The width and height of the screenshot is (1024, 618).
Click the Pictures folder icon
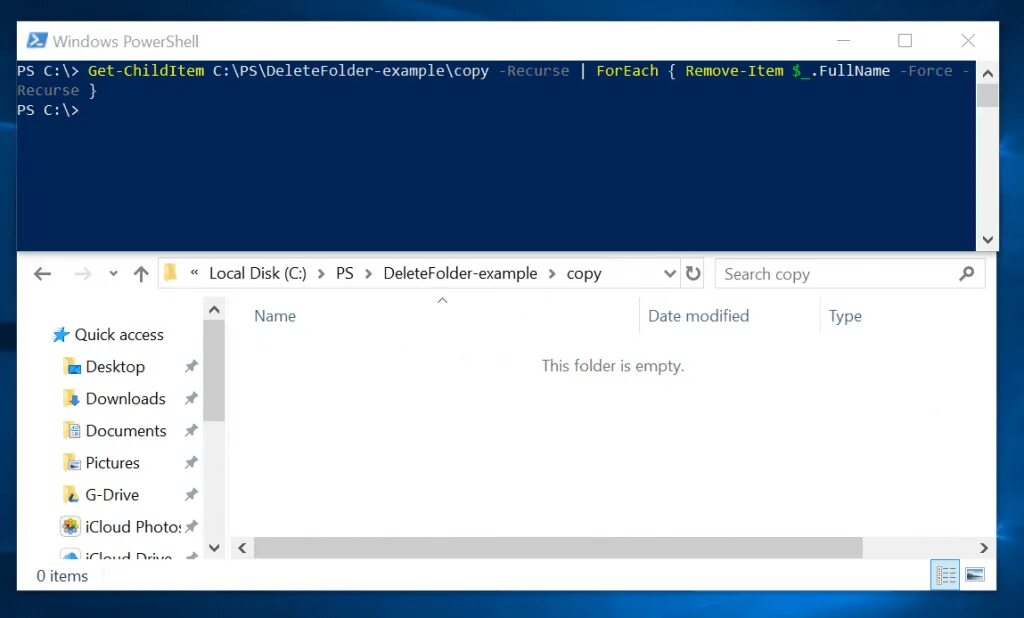[71, 463]
